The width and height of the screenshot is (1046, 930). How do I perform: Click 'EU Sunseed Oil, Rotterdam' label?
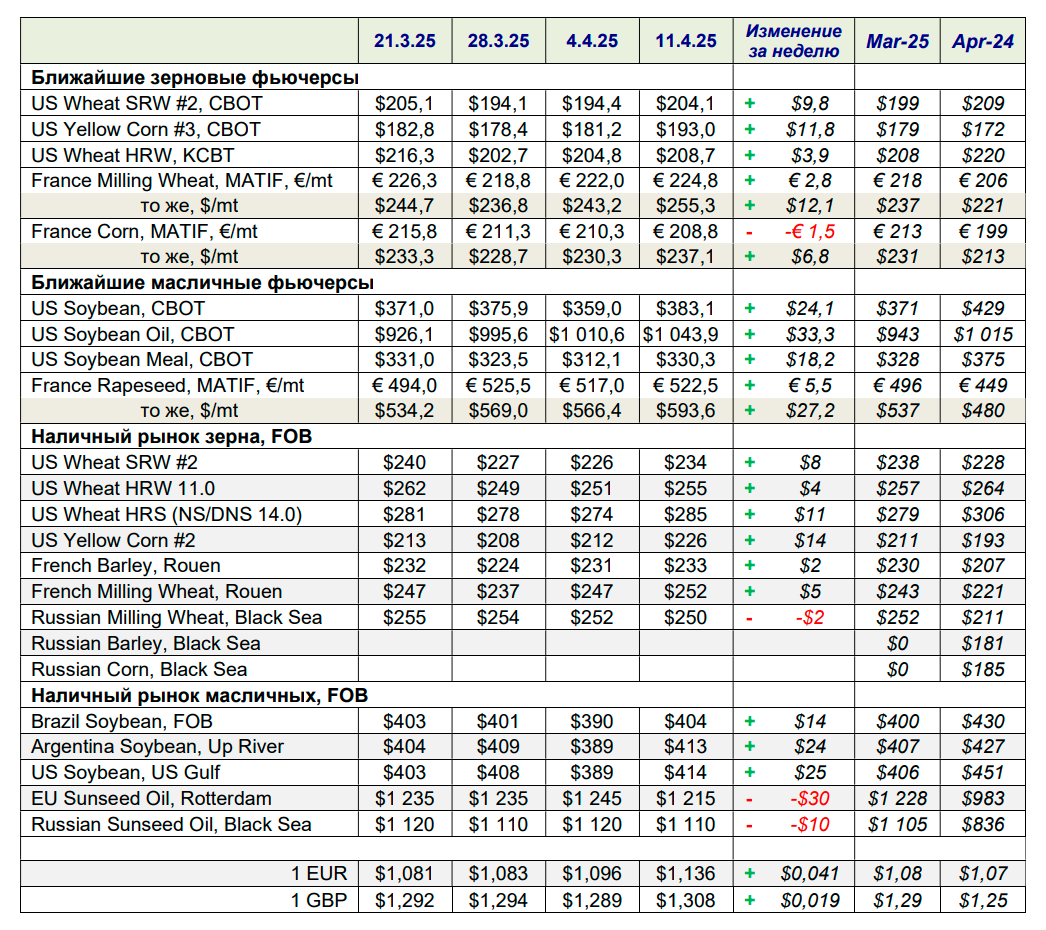[151, 799]
